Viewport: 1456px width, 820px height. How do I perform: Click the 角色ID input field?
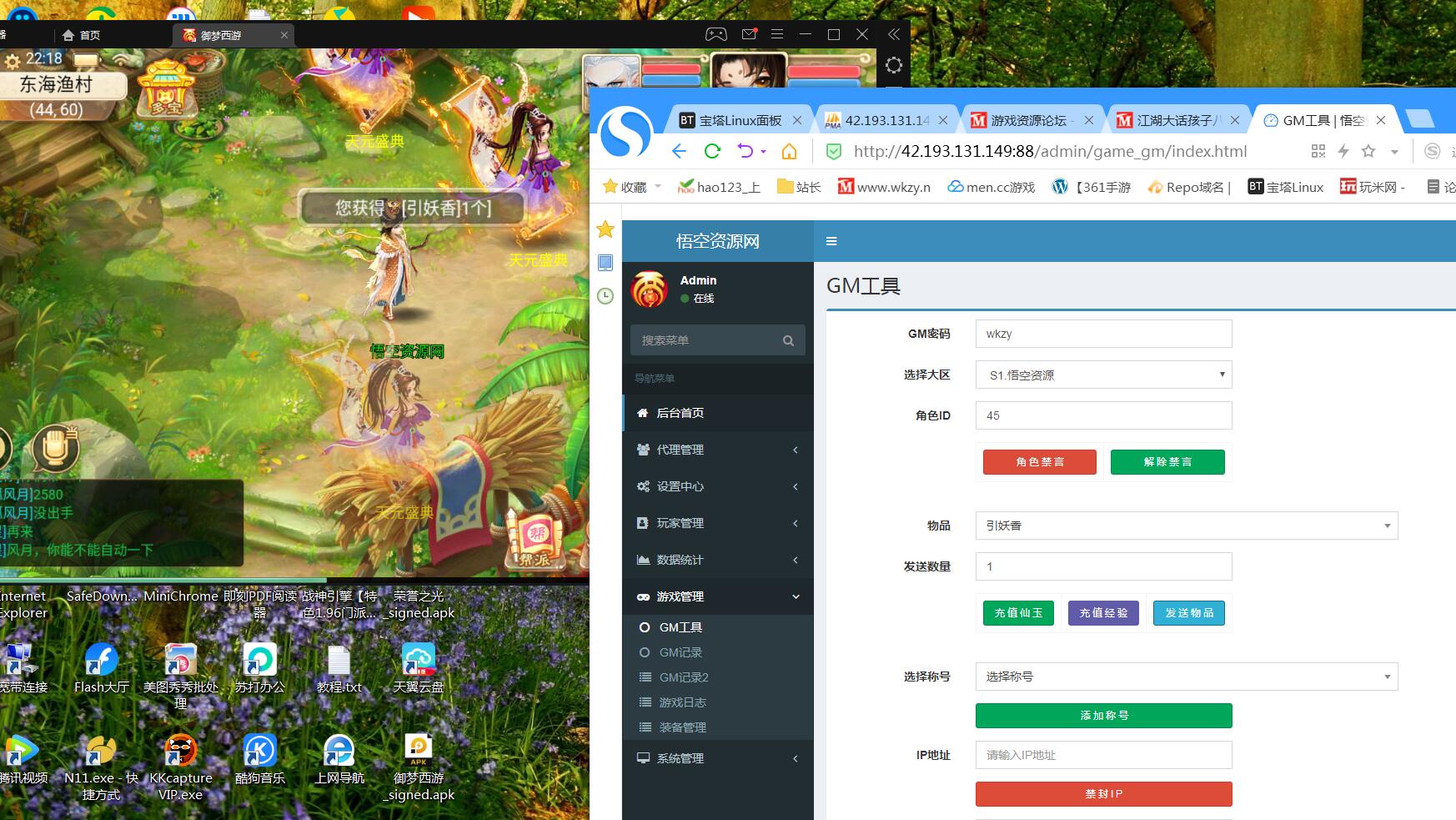[x=1103, y=415]
